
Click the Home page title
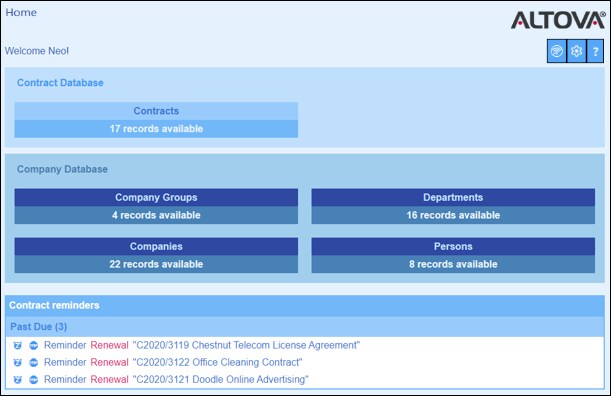pyautogui.click(x=21, y=12)
